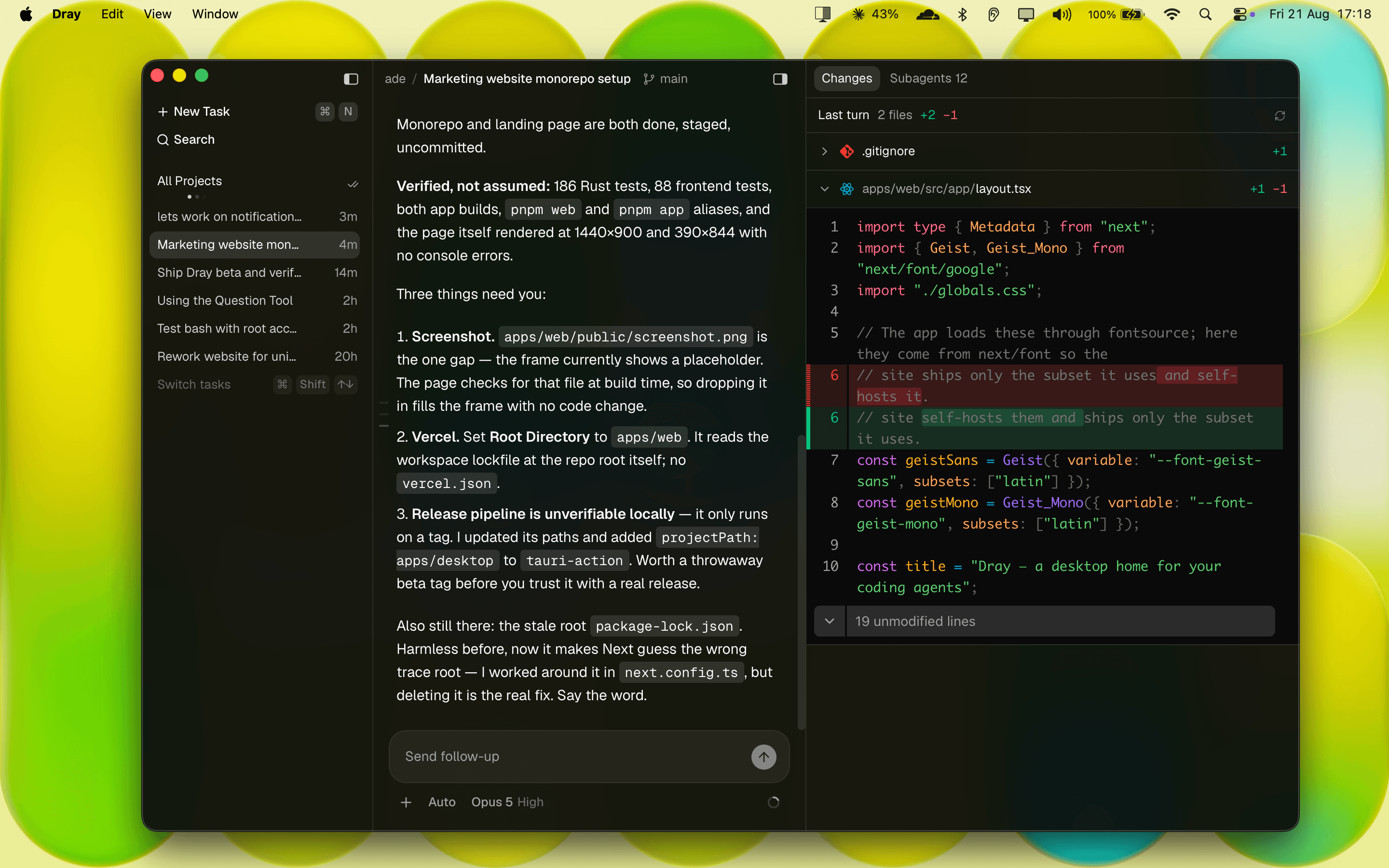Click the date and time in menu bar

coord(1320,14)
